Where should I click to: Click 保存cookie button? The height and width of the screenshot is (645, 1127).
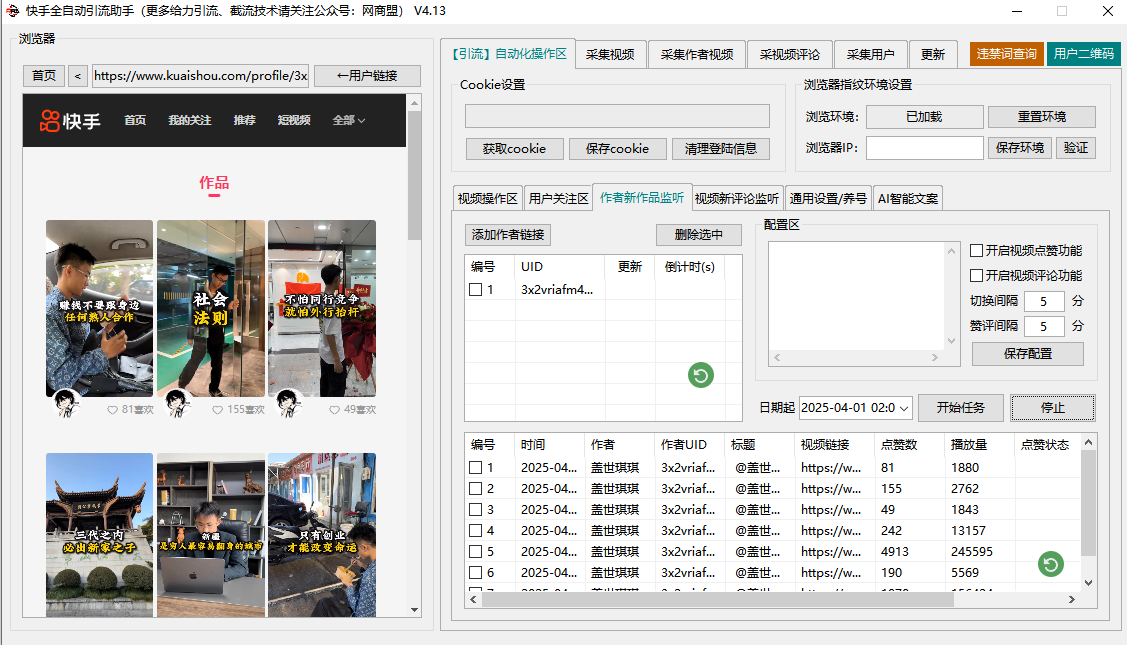(617, 149)
